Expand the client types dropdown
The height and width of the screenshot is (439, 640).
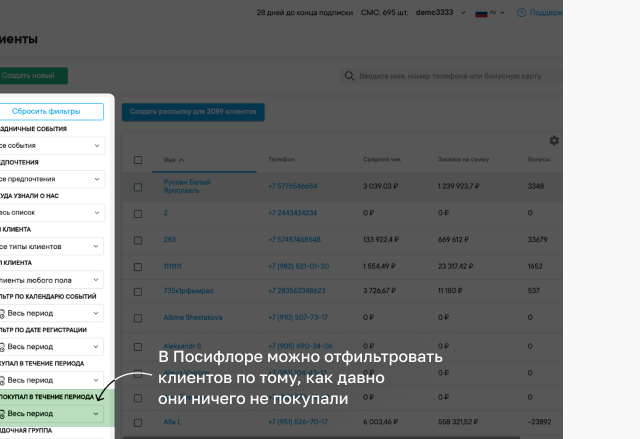click(x=51, y=246)
